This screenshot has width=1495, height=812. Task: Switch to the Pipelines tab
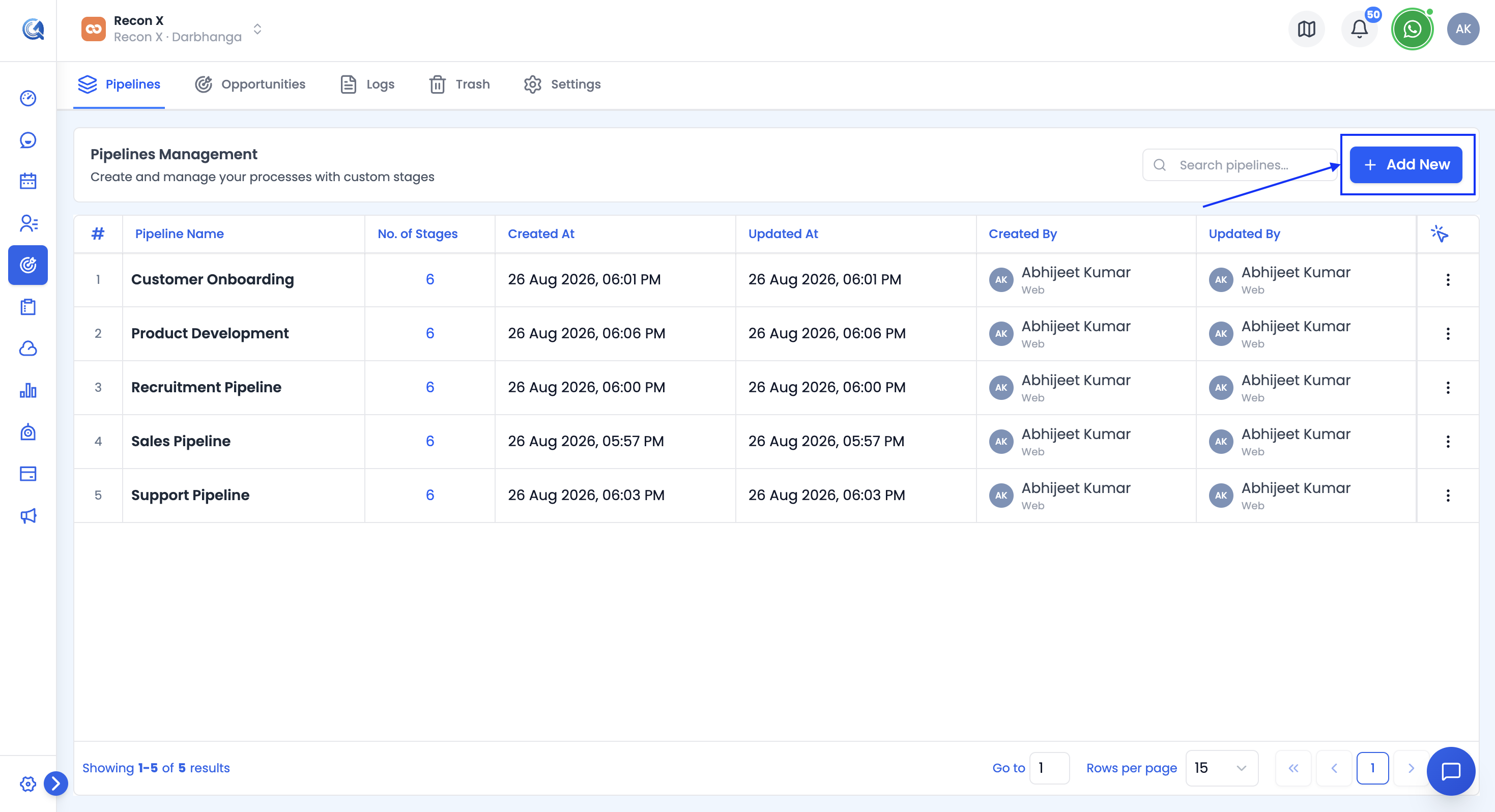119,84
